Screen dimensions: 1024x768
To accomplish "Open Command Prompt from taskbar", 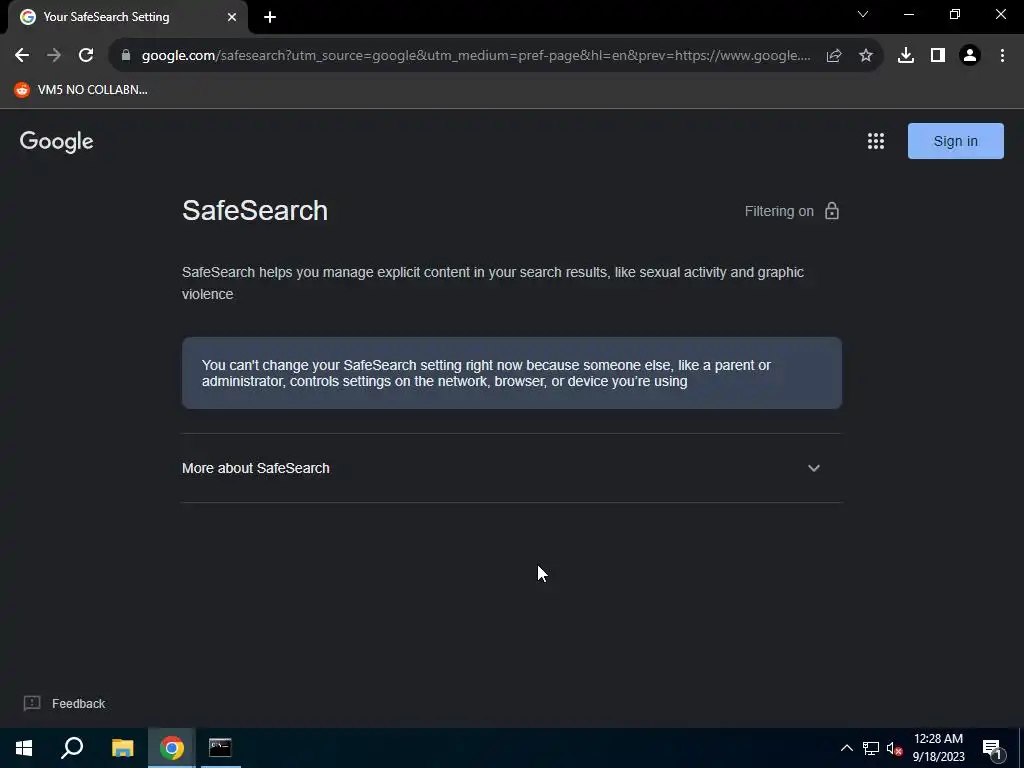I will click(x=220, y=748).
